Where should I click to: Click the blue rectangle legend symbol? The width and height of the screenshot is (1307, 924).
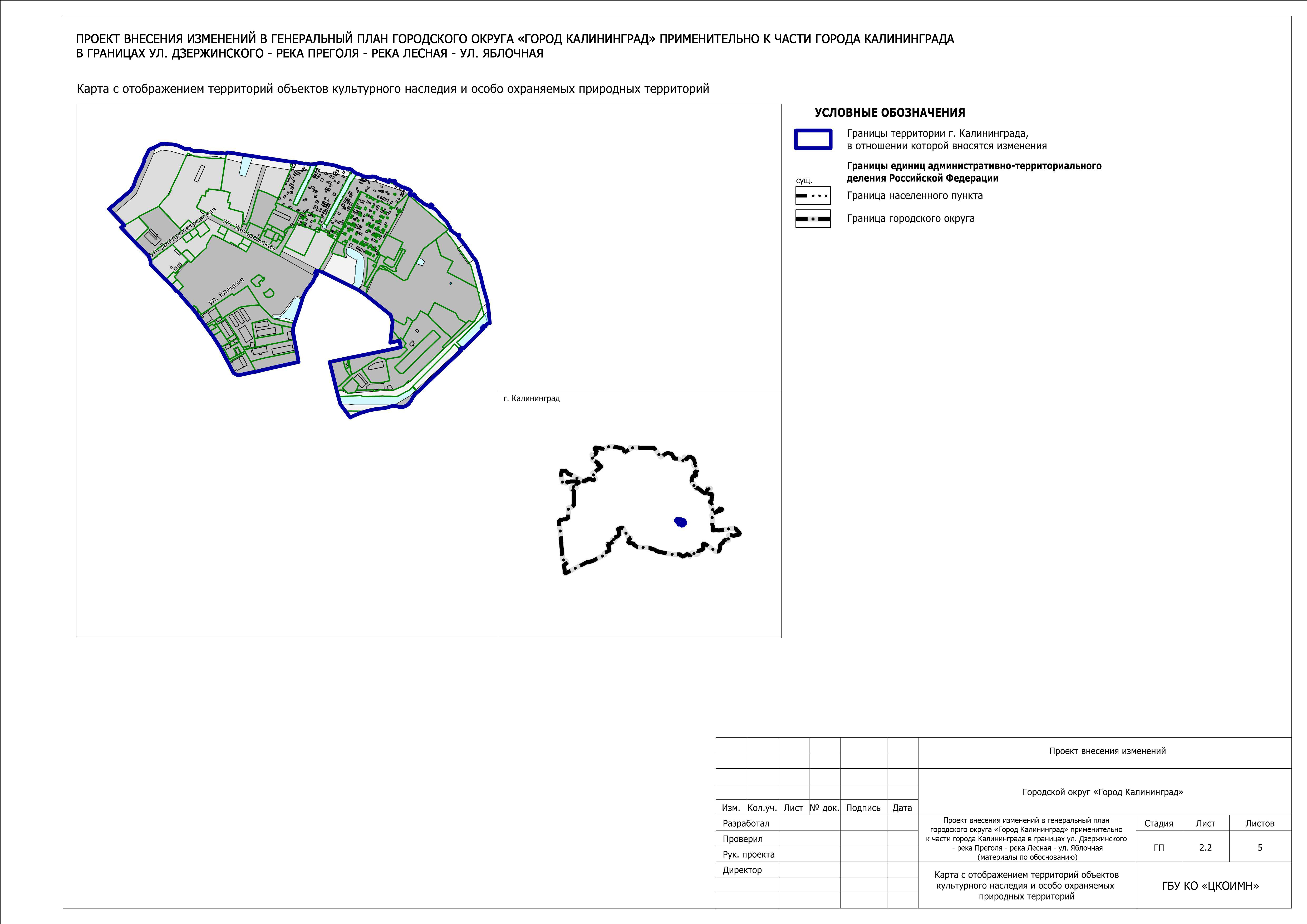(x=813, y=139)
